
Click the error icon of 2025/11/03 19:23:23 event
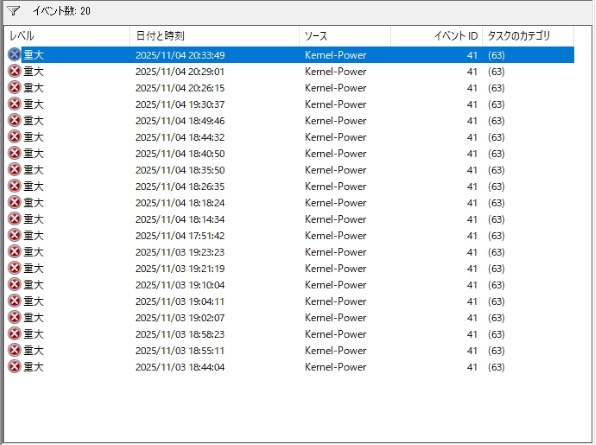pyautogui.click(x=14, y=252)
